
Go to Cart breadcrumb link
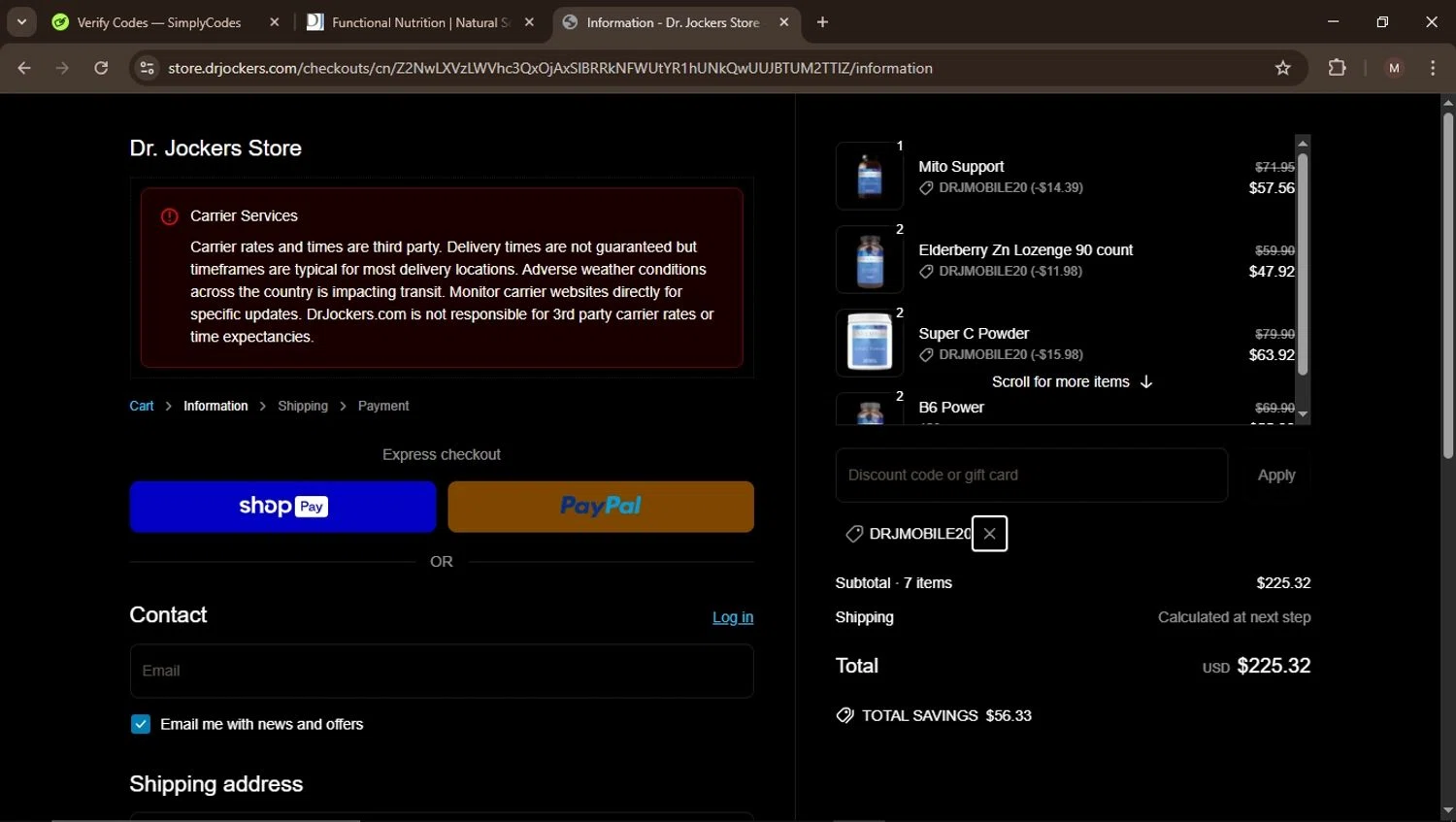pyautogui.click(x=142, y=406)
